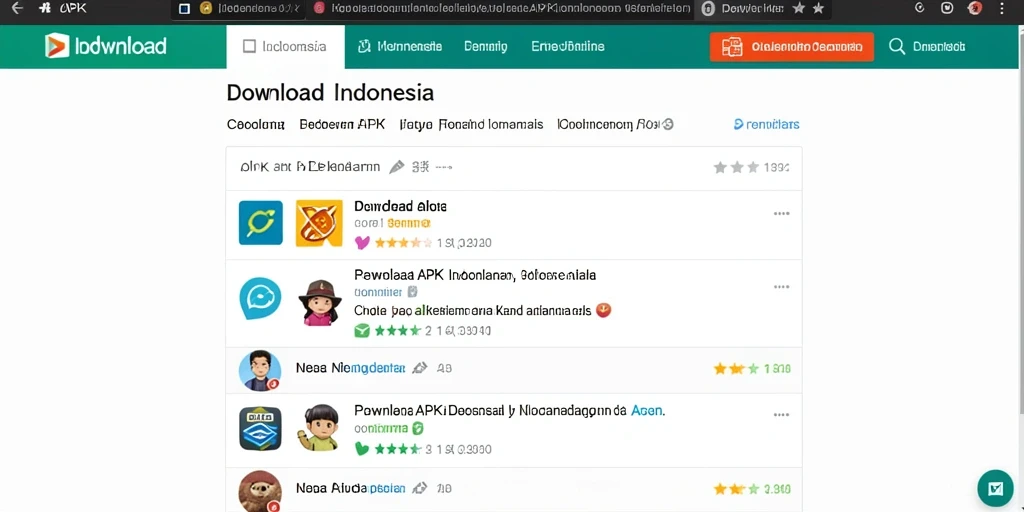Click the pencil icon beside Nesa Aluda
This screenshot has width=1024, height=512.
pyautogui.click(x=420, y=488)
